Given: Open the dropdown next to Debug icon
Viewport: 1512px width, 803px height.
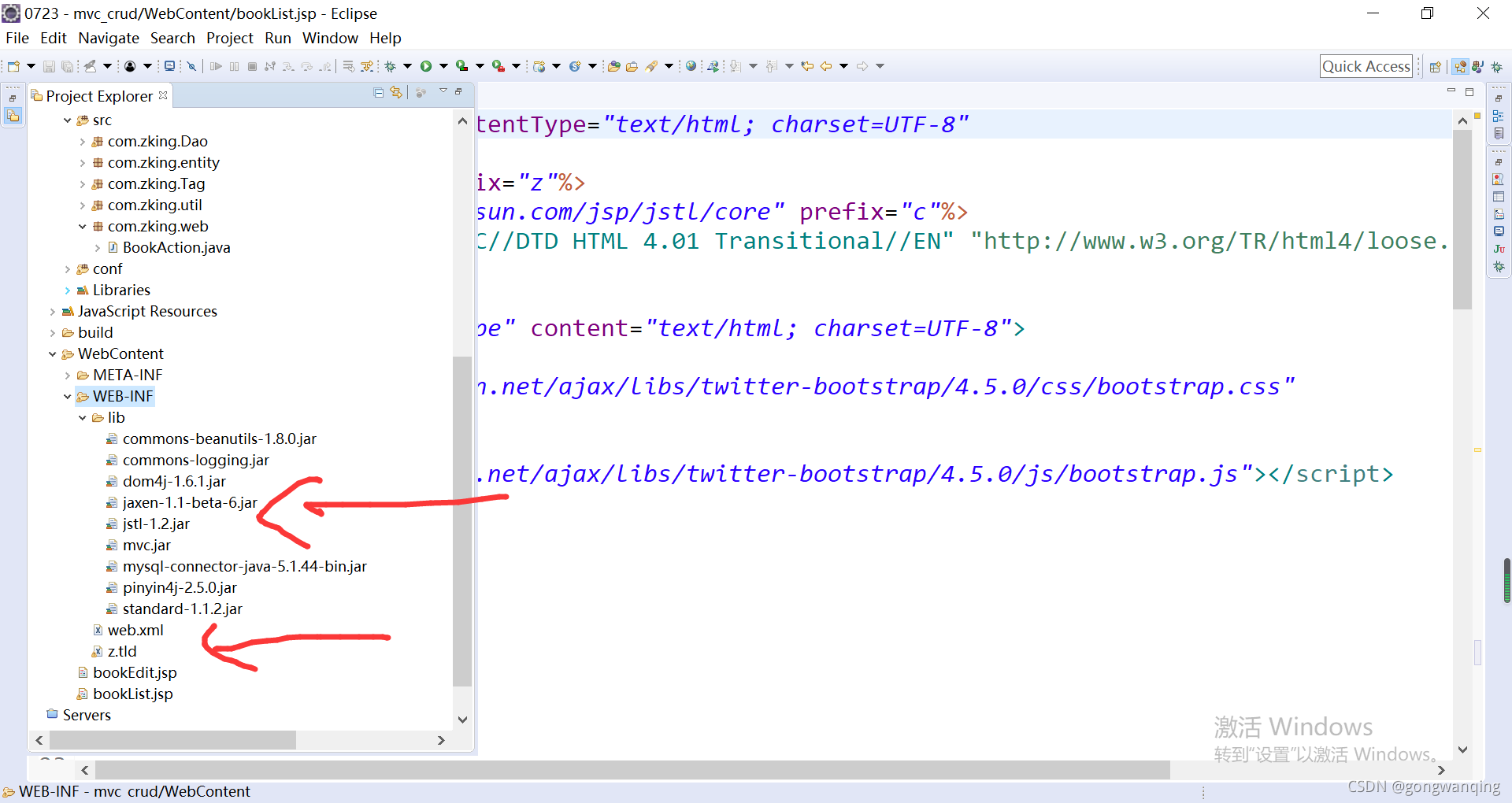Looking at the screenshot, I should tap(408, 66).
